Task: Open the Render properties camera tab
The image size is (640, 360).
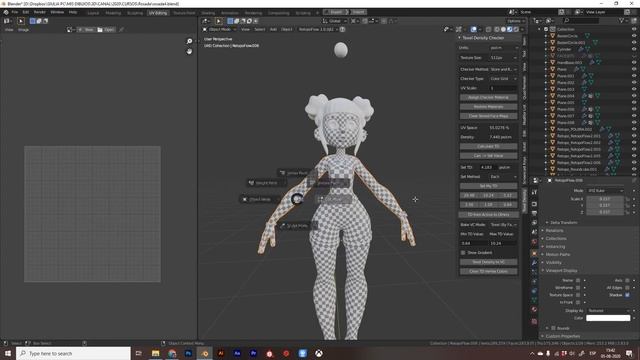Action: coord(534,204)
